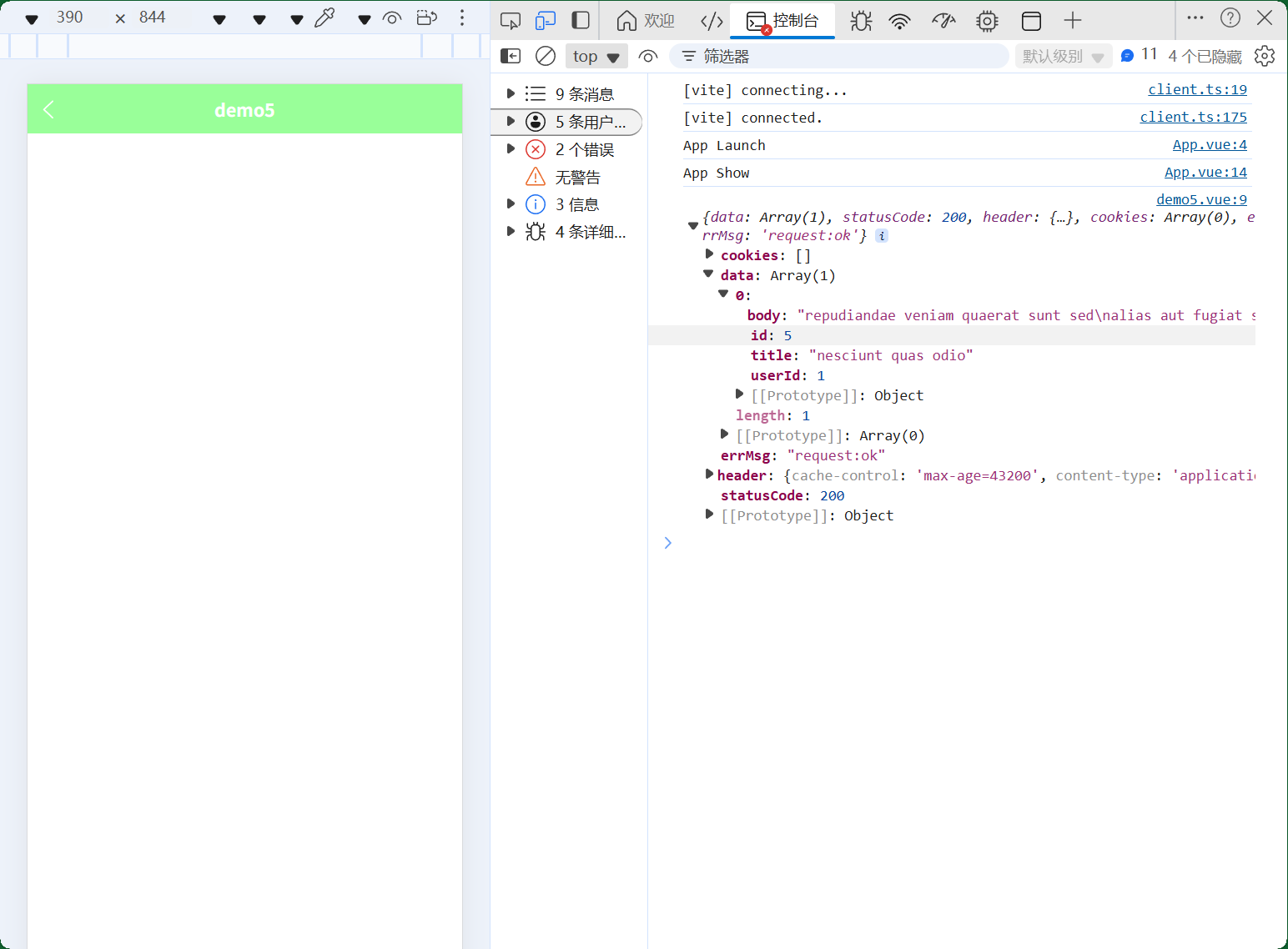This screenshot has width=1288, height=949.
Task: Activate the 无警告 warnings filter
Action: [x=567, y=176]
